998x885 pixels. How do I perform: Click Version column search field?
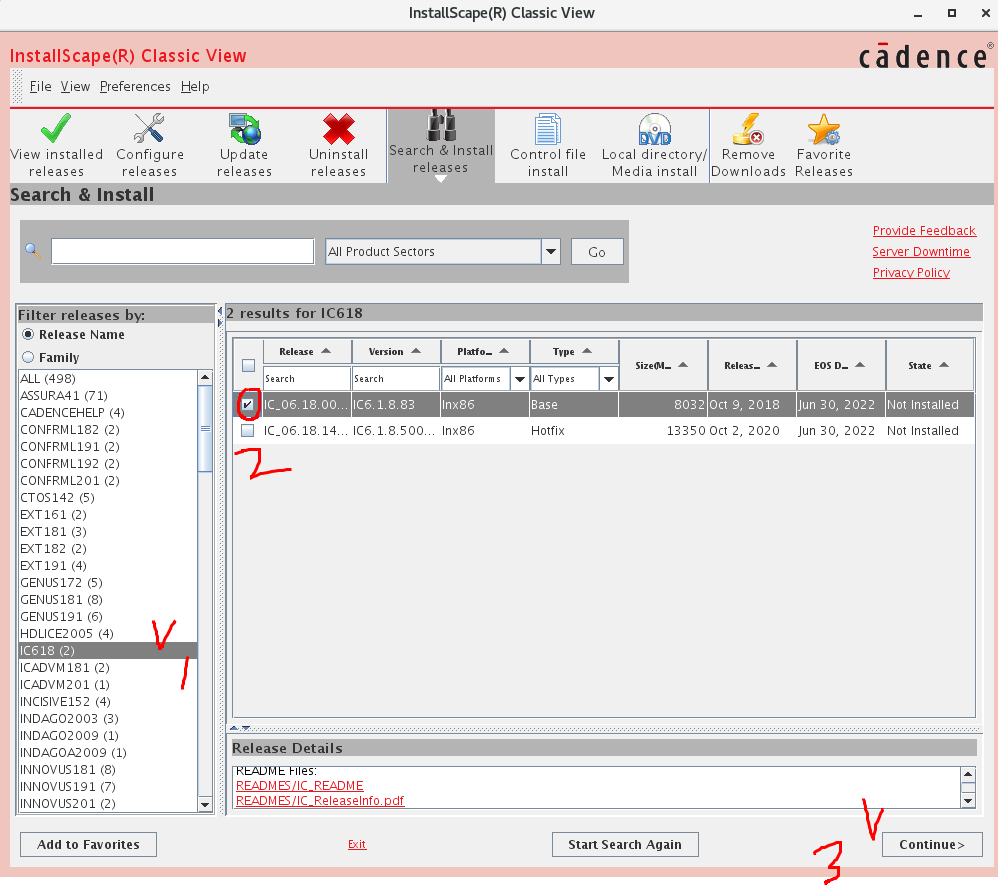pyautogui.click(x=395, y=379)
